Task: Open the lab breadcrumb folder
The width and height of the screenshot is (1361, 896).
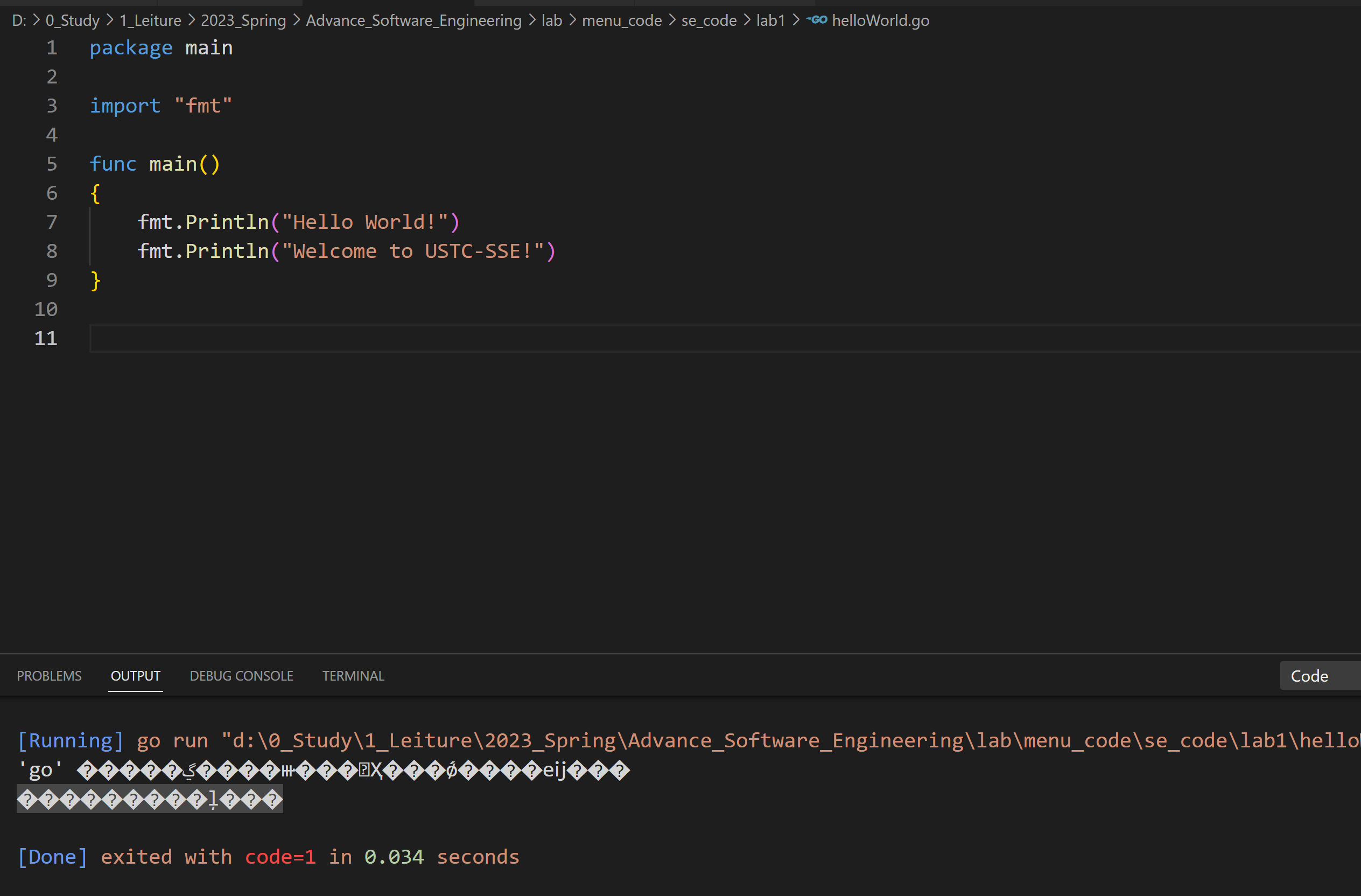Action: click(x=551, y=20)
